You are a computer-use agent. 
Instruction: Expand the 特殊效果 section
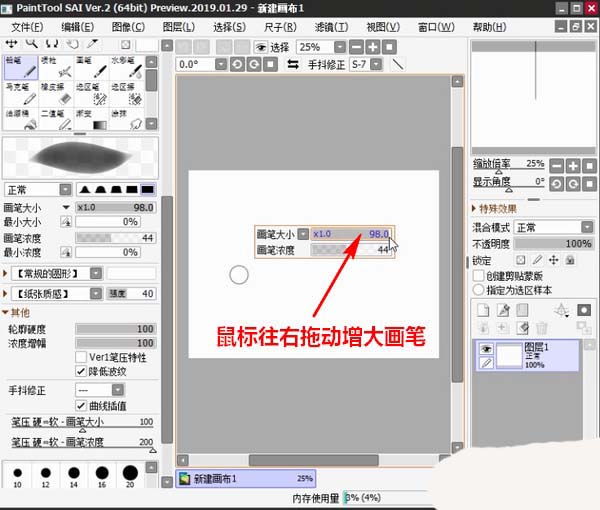tap(494, 209)
